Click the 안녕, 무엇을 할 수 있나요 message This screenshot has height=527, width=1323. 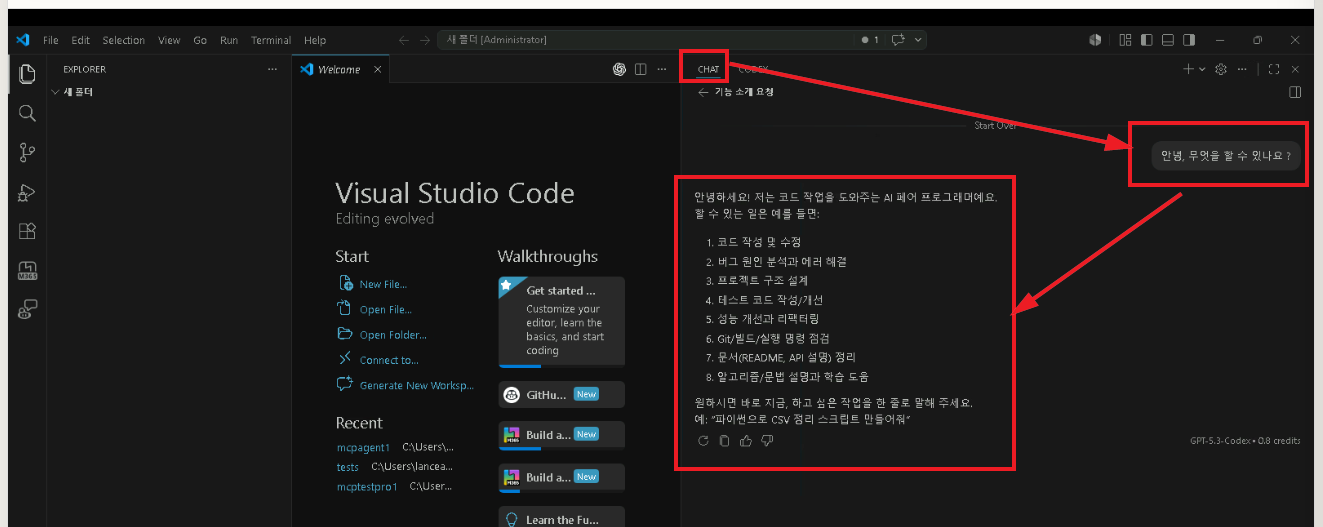1225,156
